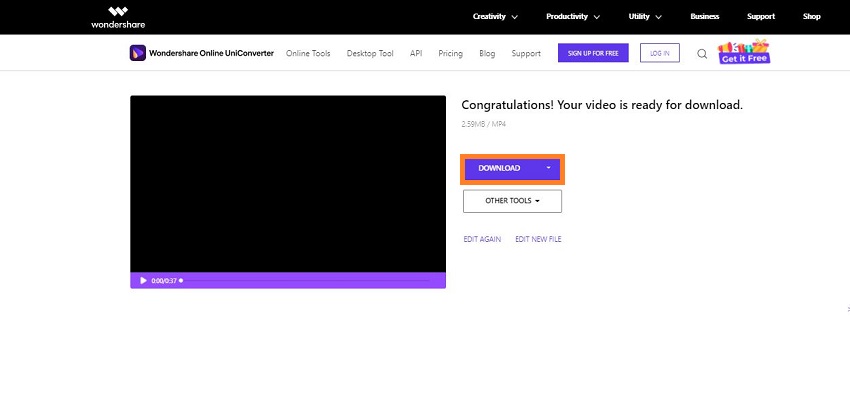Screen dimensions: 850x418
Task: Open the Business page
Action: 704,17
